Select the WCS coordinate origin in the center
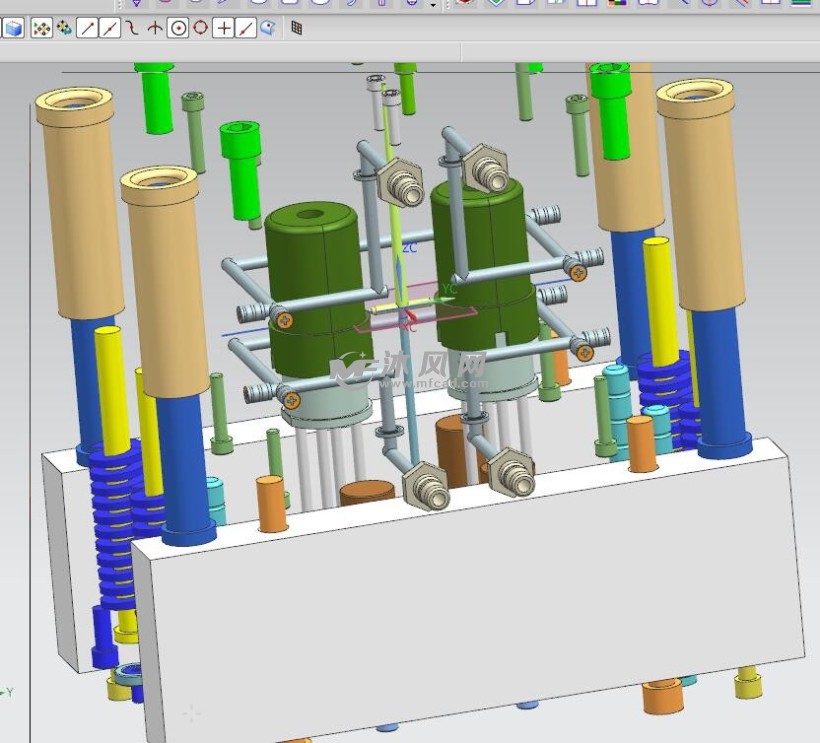The height and width of the screenshot is (743, 820). (x=402, y=308)
